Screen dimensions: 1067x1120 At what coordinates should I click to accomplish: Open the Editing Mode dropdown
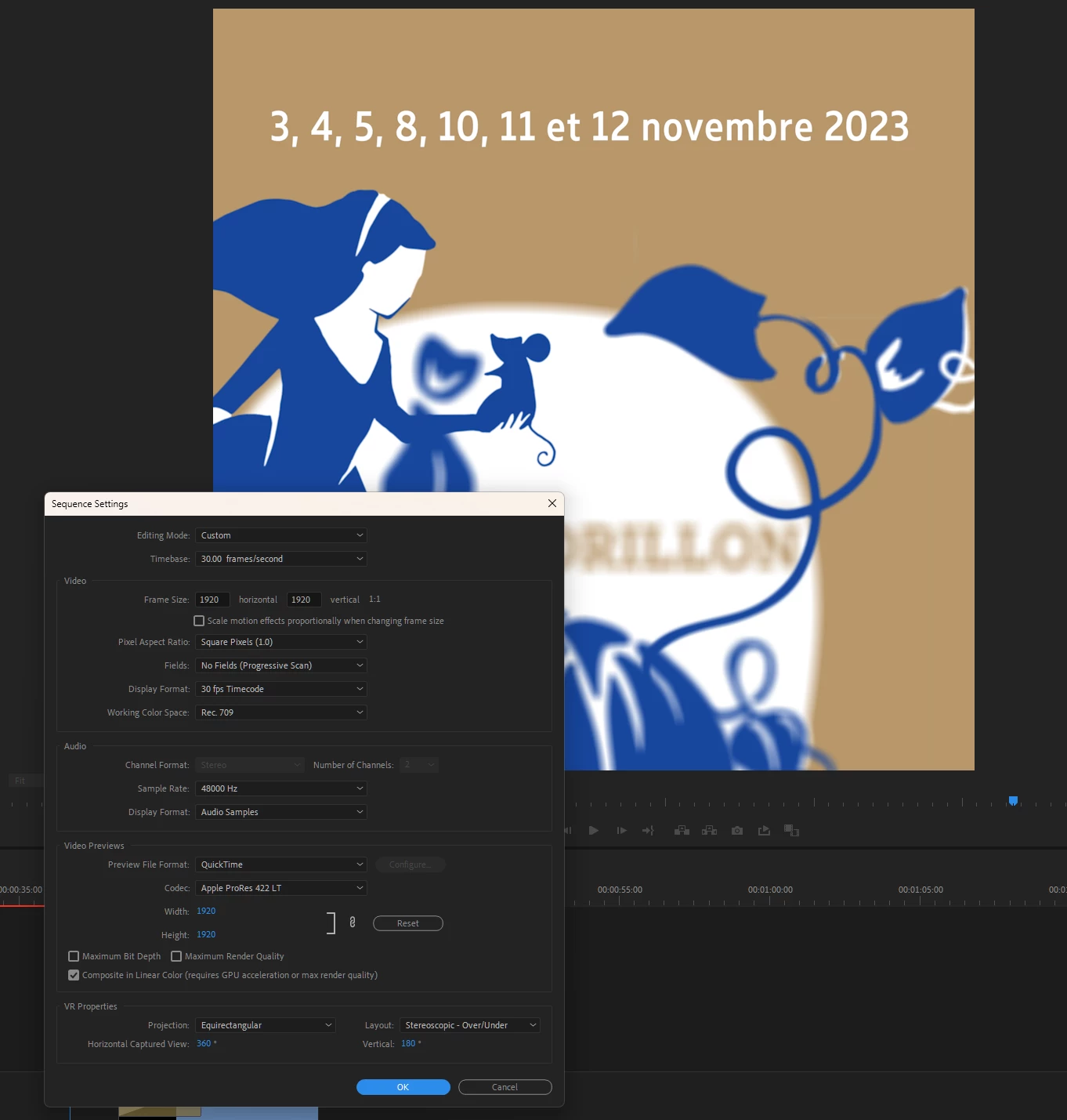click(x=281, y=535)
